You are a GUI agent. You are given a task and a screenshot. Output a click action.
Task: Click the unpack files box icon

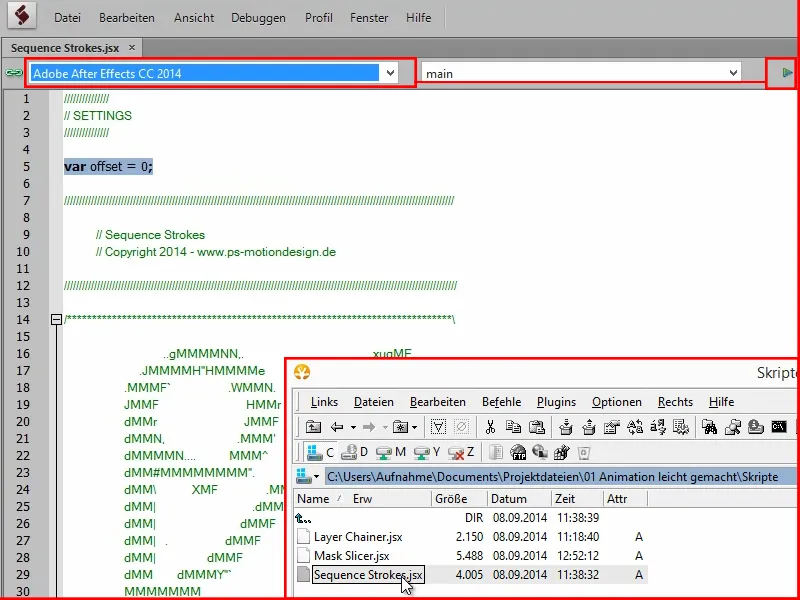point(588,427)
